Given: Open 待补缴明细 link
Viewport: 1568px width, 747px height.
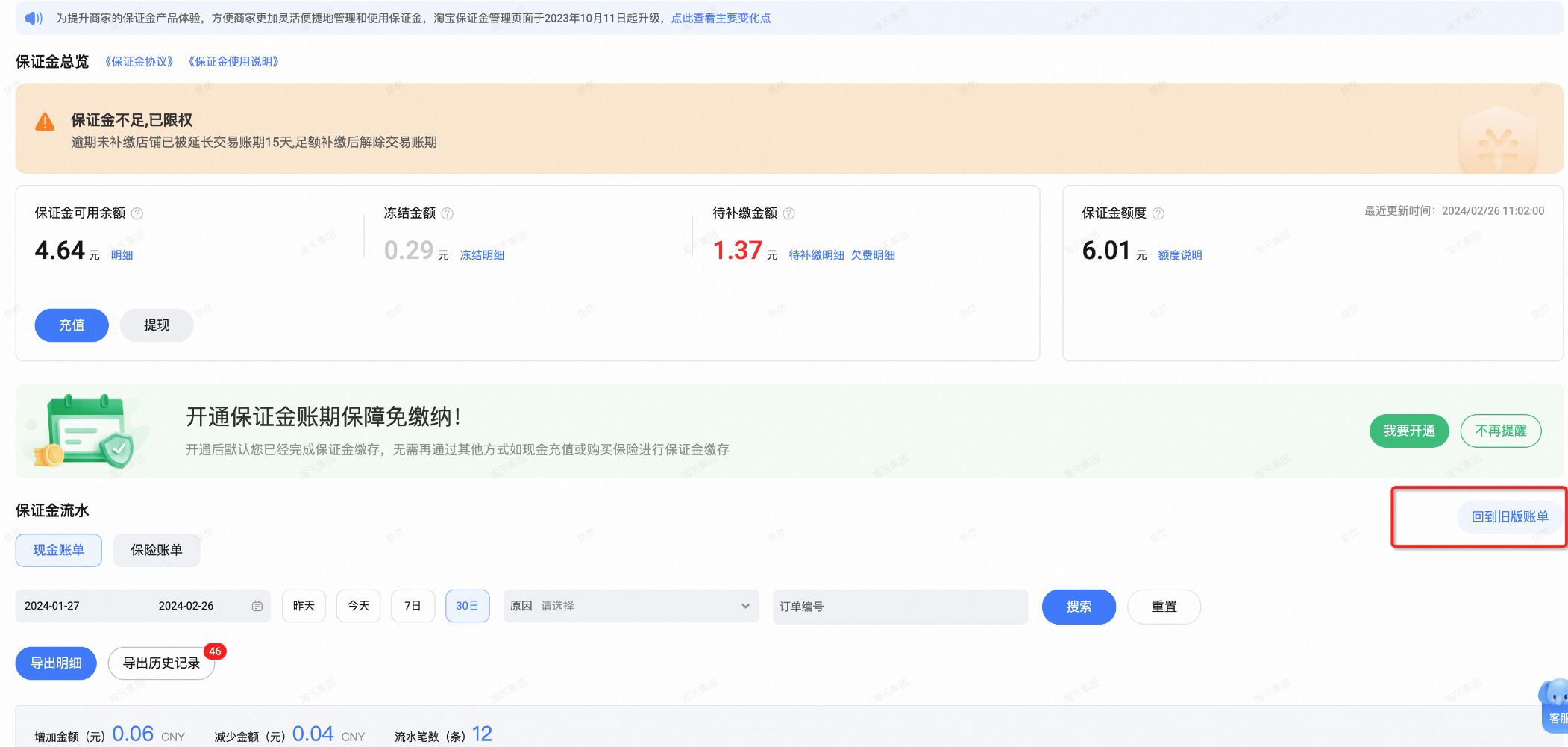Looking at the screenshot, I should tap(816, 255).
